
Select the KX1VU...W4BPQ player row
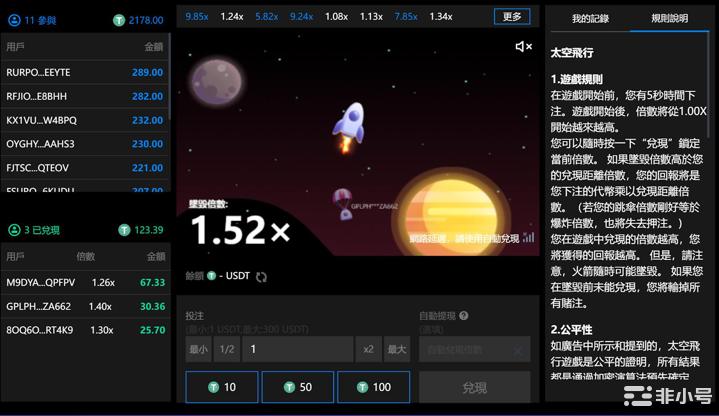click(85, 120)
